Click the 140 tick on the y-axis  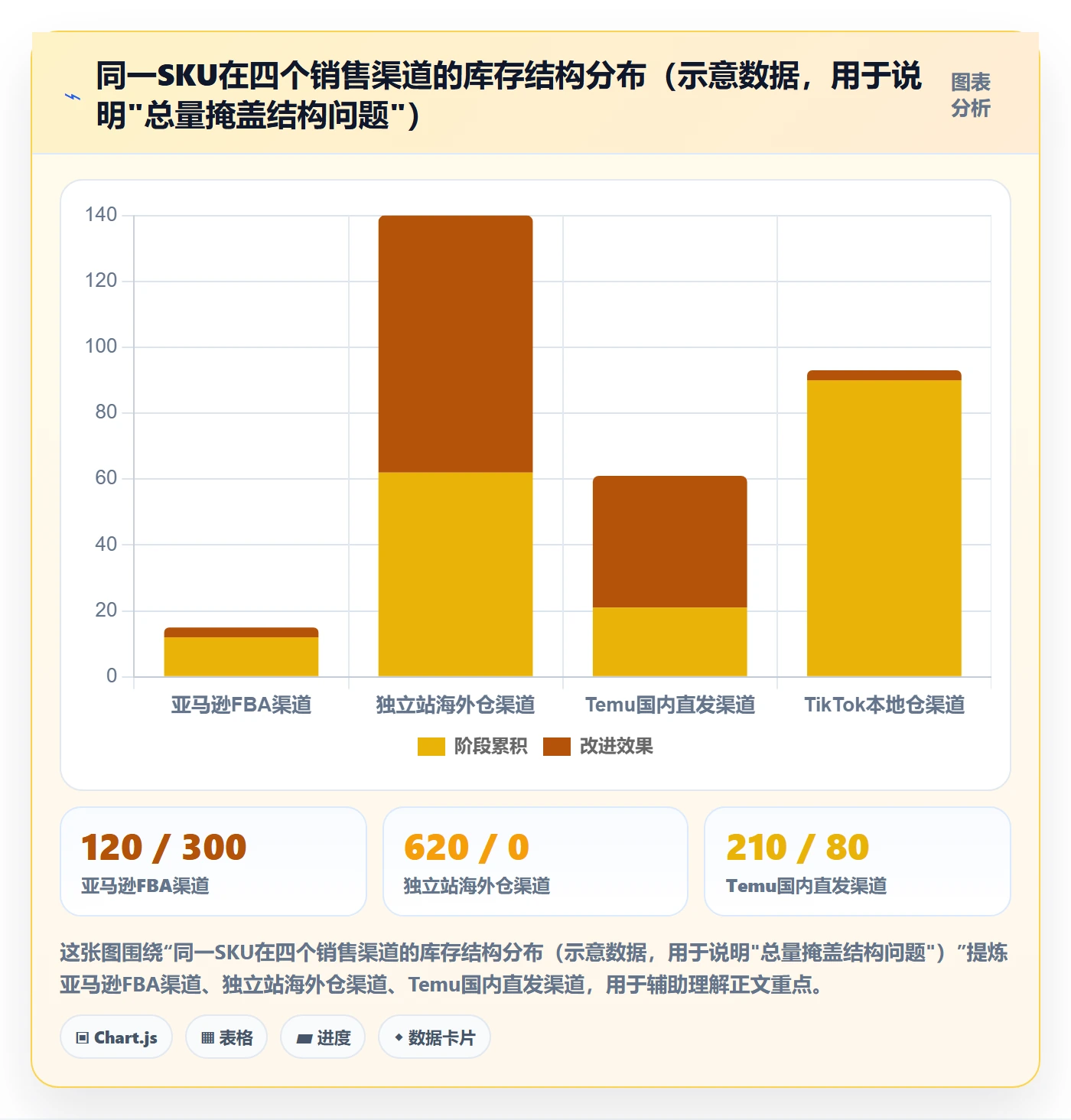[101, 215]
